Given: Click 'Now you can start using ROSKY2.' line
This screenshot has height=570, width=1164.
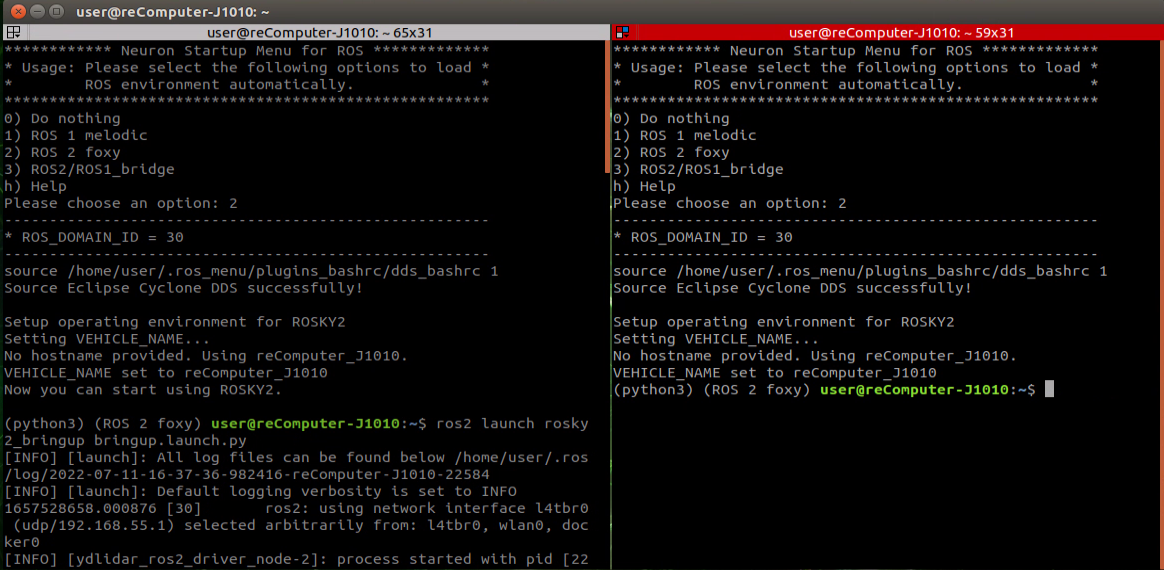Looking at the screenshot, I should pyautogui.click(x=143, y=390).
